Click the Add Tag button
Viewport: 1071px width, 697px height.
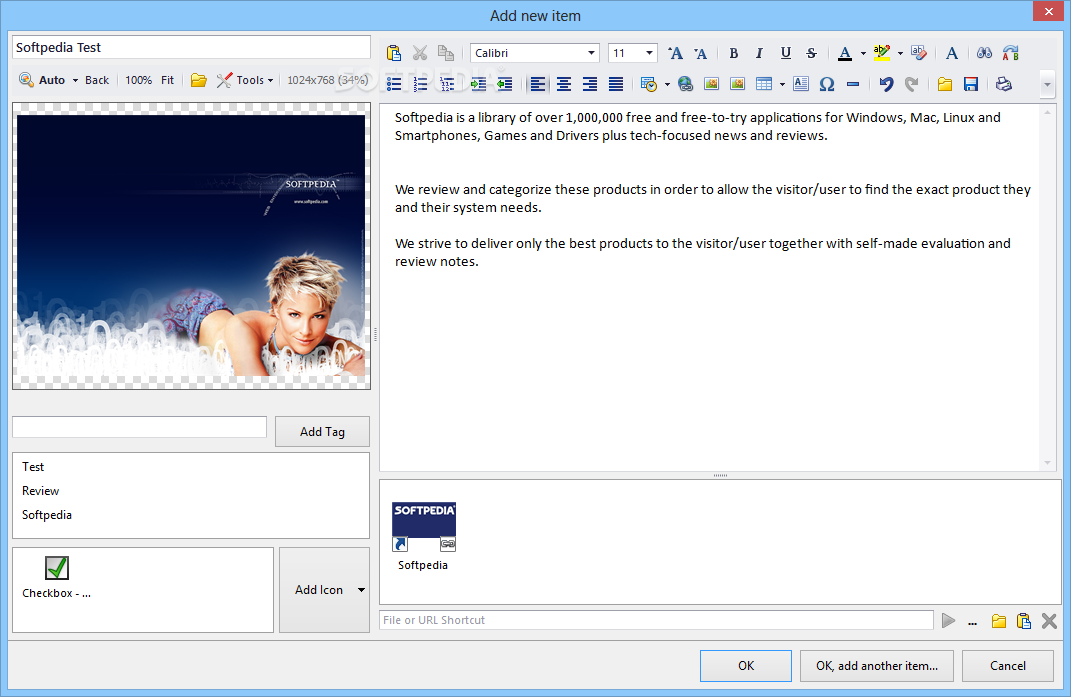click(x=322, y=431)
